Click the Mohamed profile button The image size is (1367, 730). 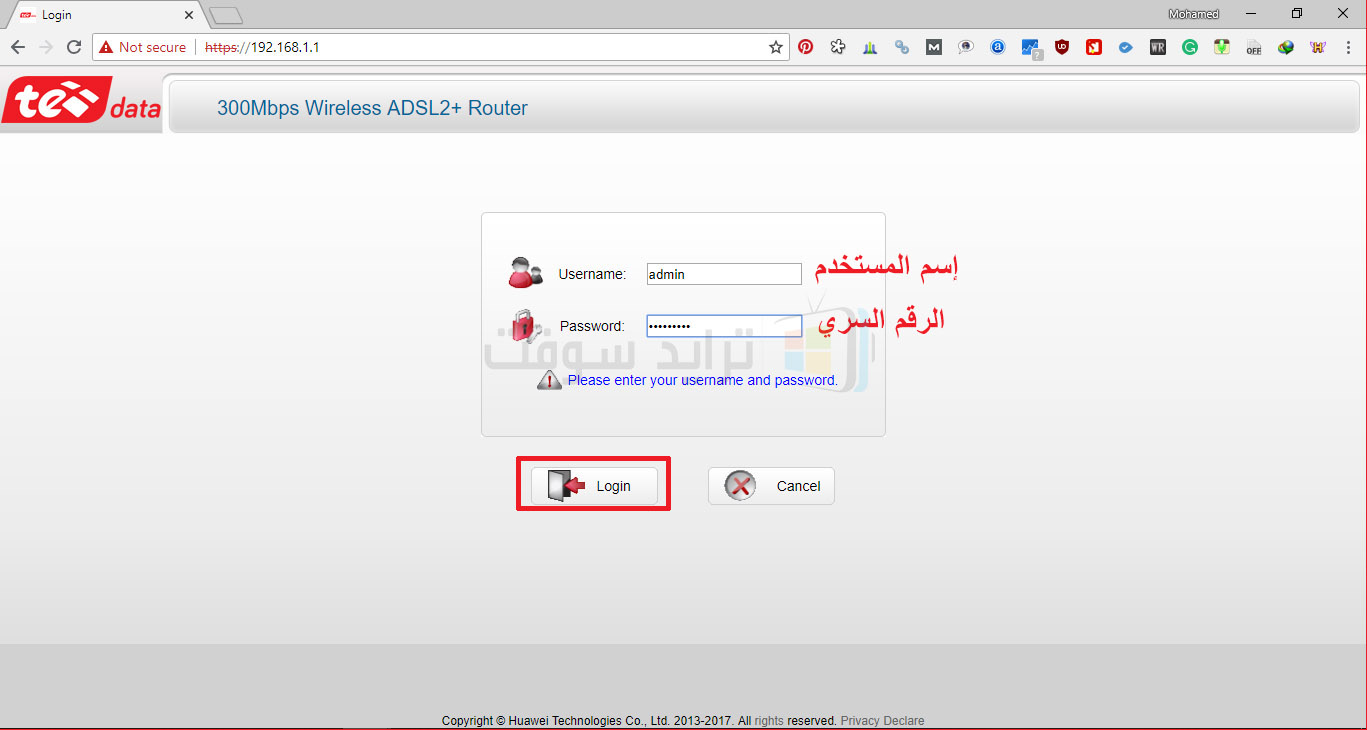[1194, 14]
